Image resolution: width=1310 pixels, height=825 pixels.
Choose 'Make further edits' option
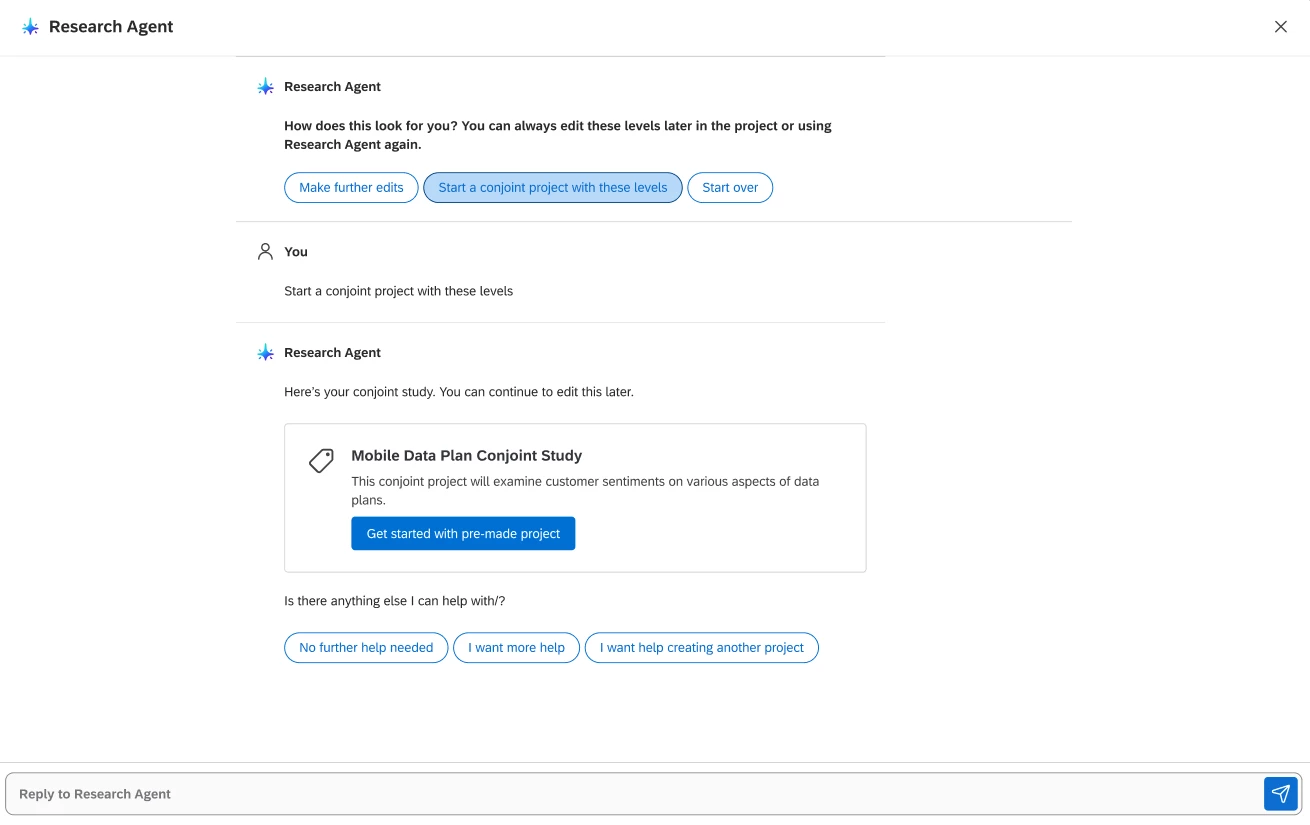(x=351, y=188)
